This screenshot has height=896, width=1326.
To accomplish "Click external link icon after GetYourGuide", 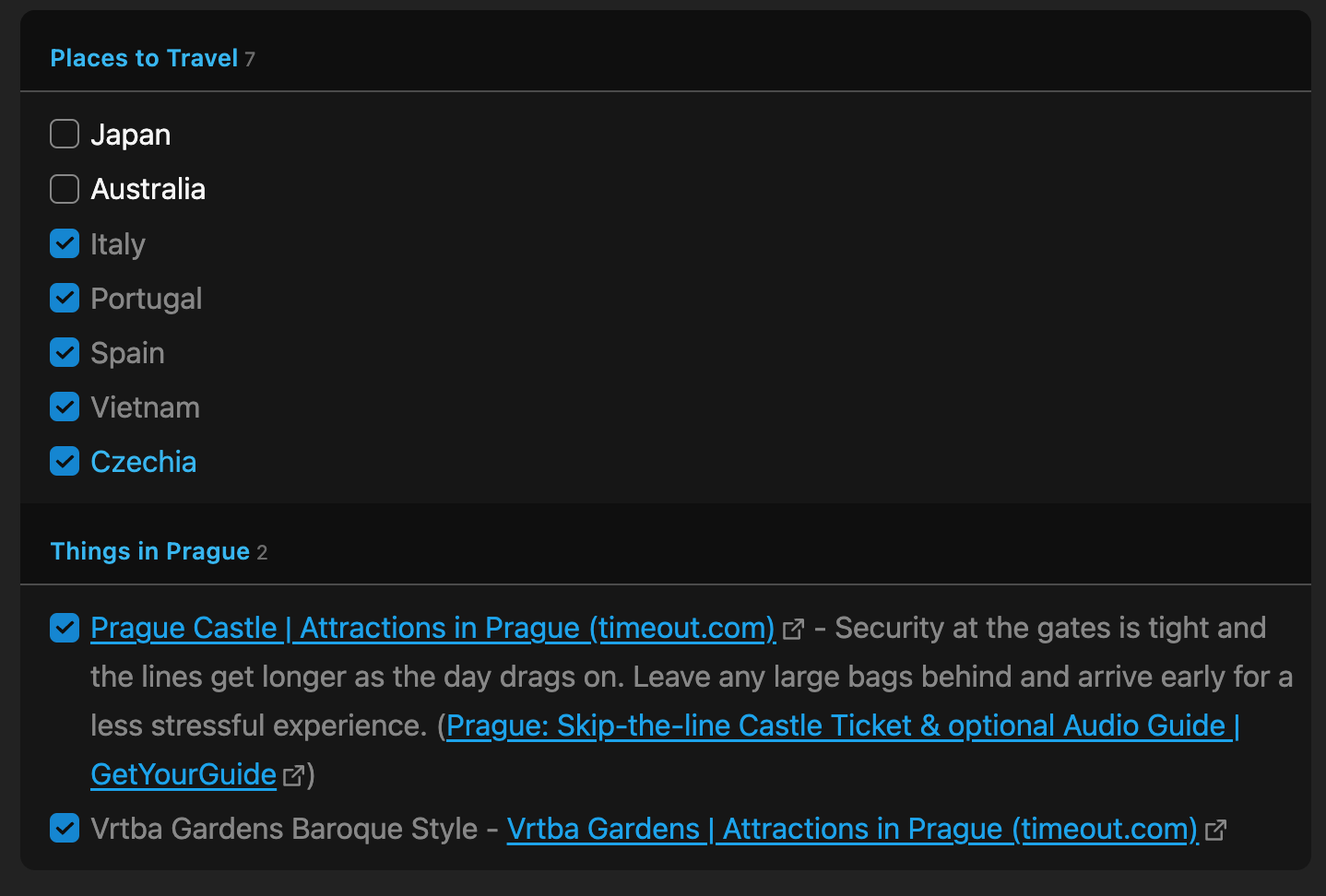I will click(293, 776).
